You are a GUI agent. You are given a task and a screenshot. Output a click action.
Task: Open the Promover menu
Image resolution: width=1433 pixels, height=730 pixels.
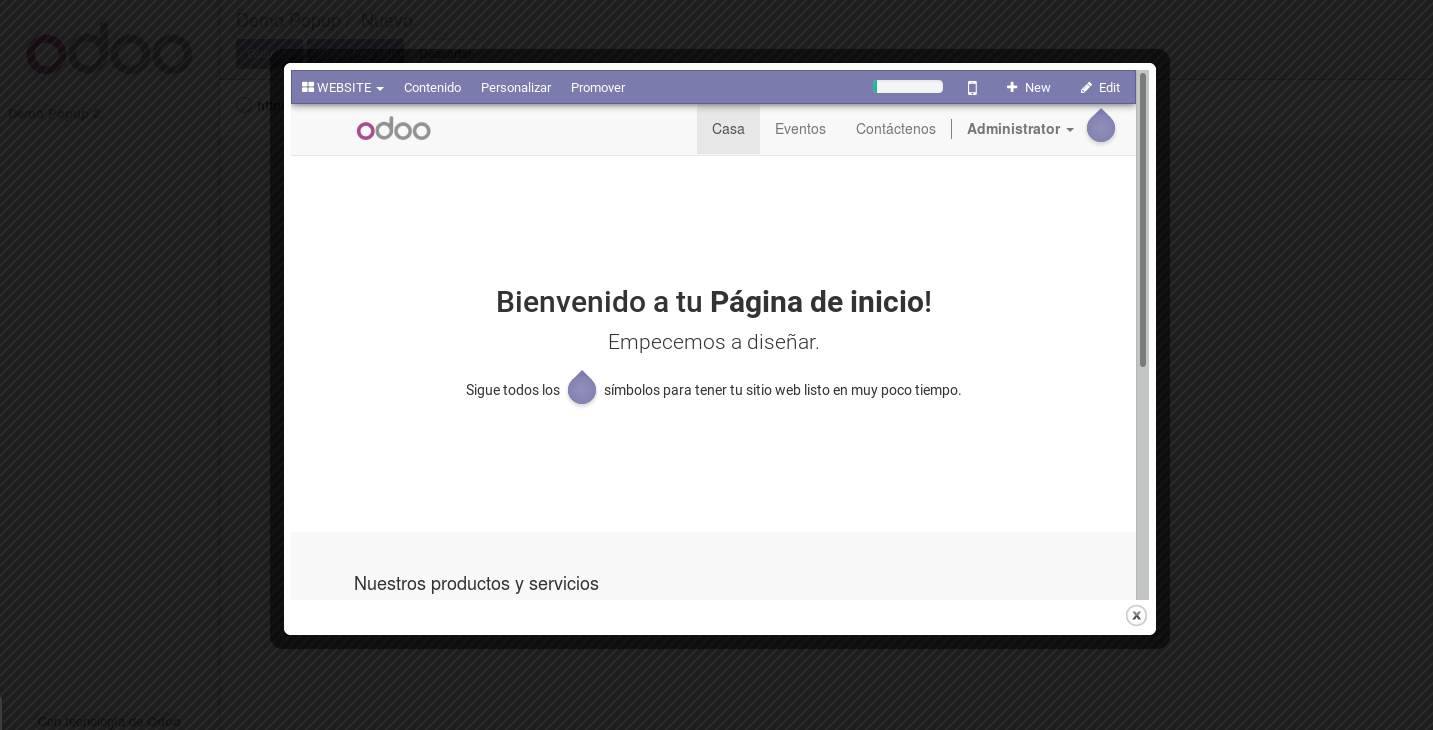click(598, 88)
